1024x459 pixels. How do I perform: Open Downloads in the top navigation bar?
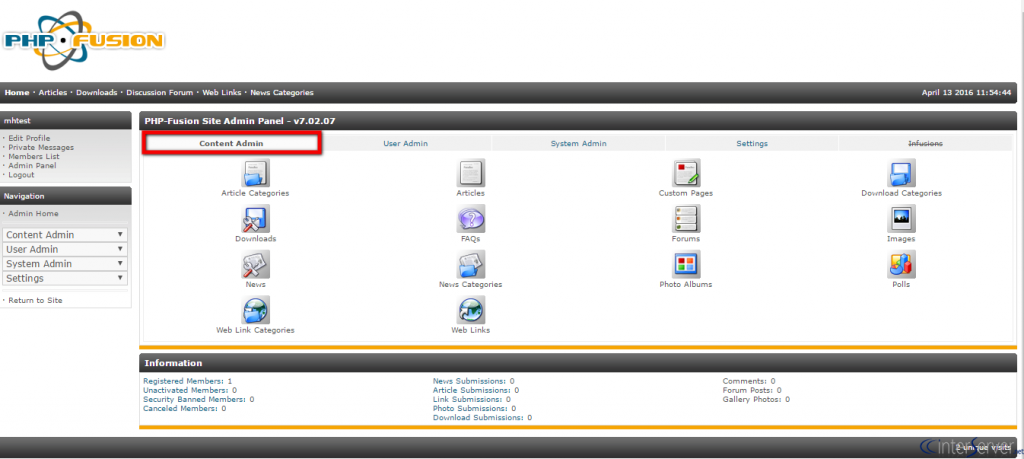97,93
